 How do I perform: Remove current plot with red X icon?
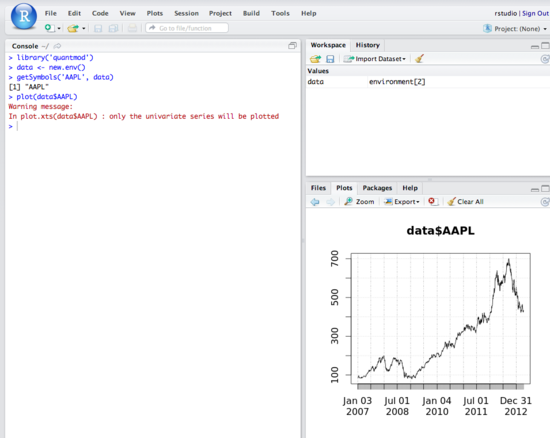pyautogui.click(x=432, y=201)
